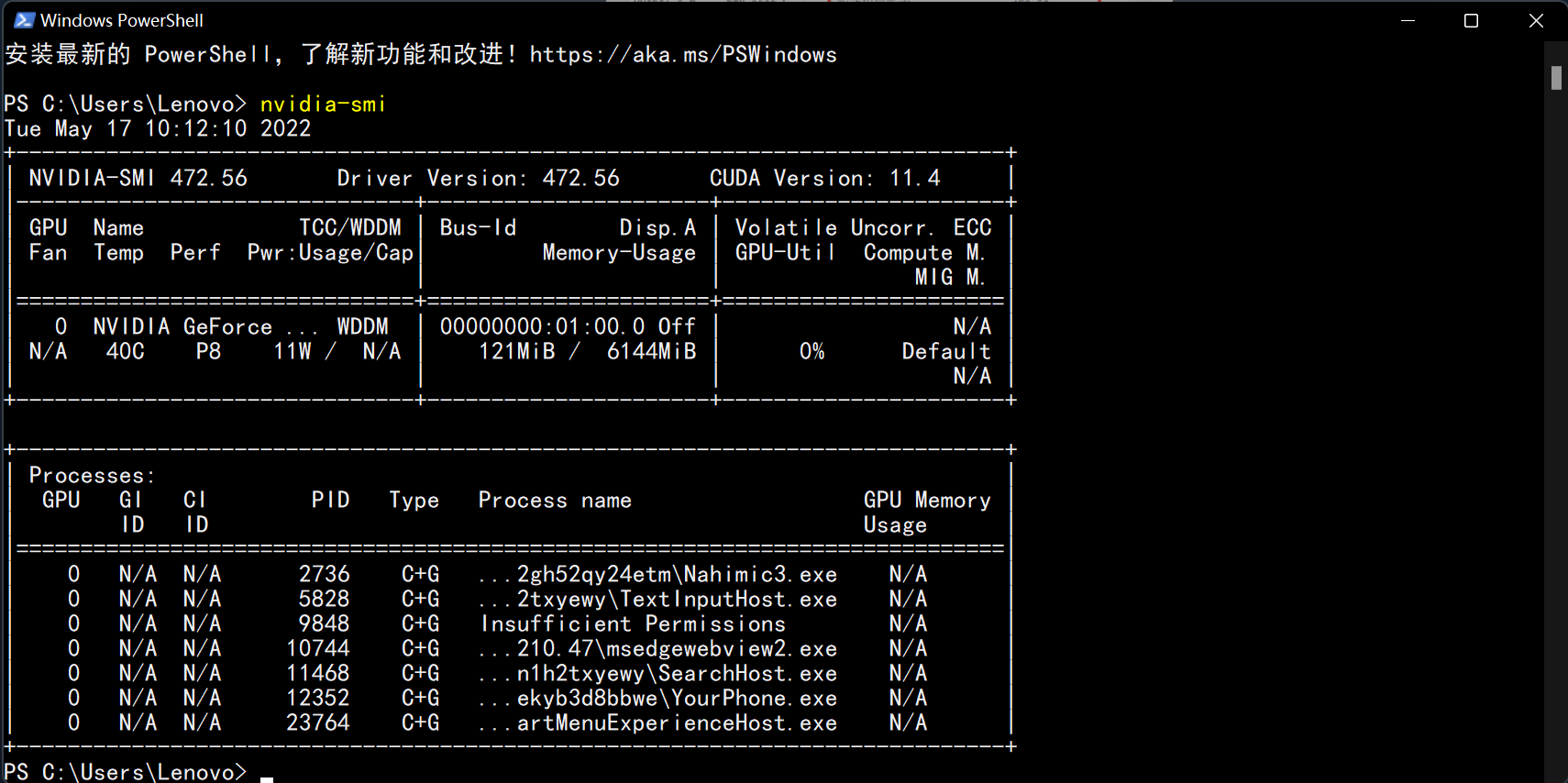
Task: Click the GPU Memory column header
Action: pyautogui.click(x=927, y=501)
